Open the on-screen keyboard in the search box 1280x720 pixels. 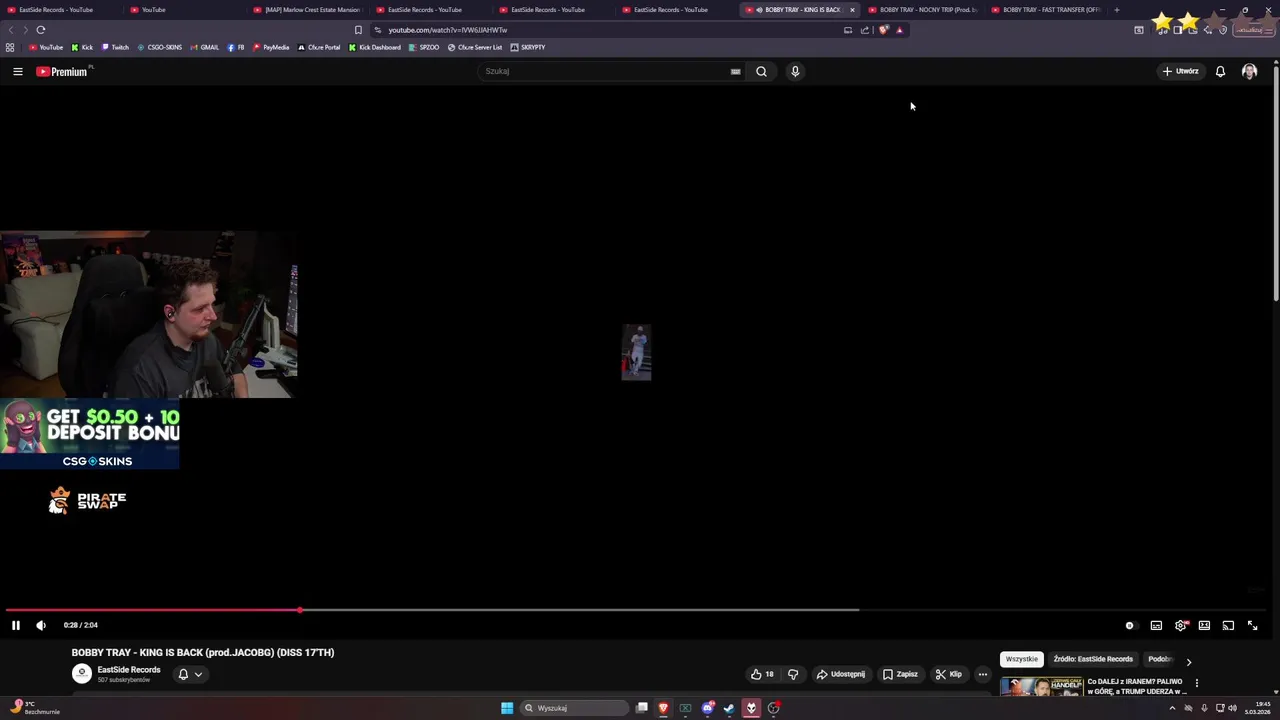click(735, 71)
